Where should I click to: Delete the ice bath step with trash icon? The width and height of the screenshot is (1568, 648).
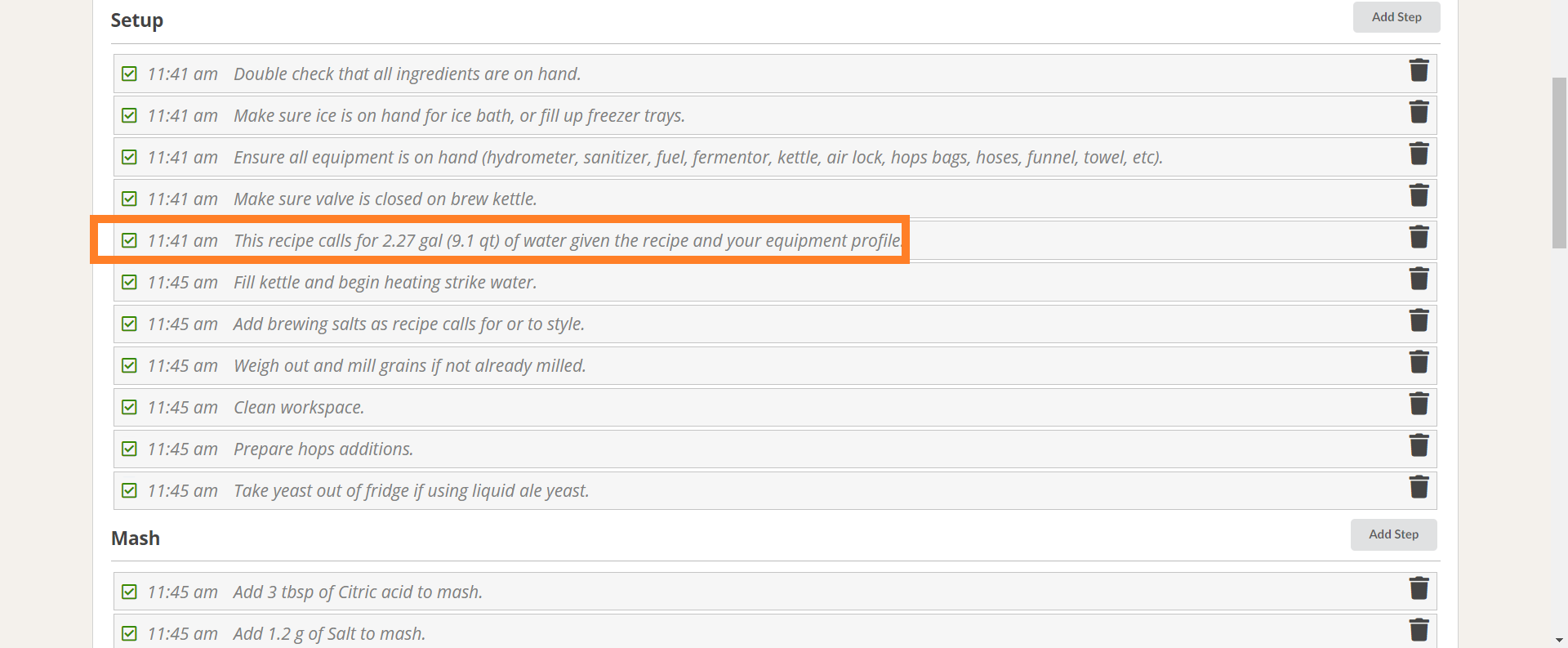(x=1419, y=112)
